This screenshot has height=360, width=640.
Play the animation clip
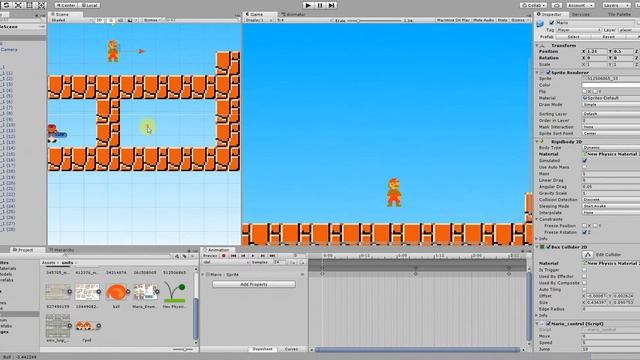click(253, 256)
